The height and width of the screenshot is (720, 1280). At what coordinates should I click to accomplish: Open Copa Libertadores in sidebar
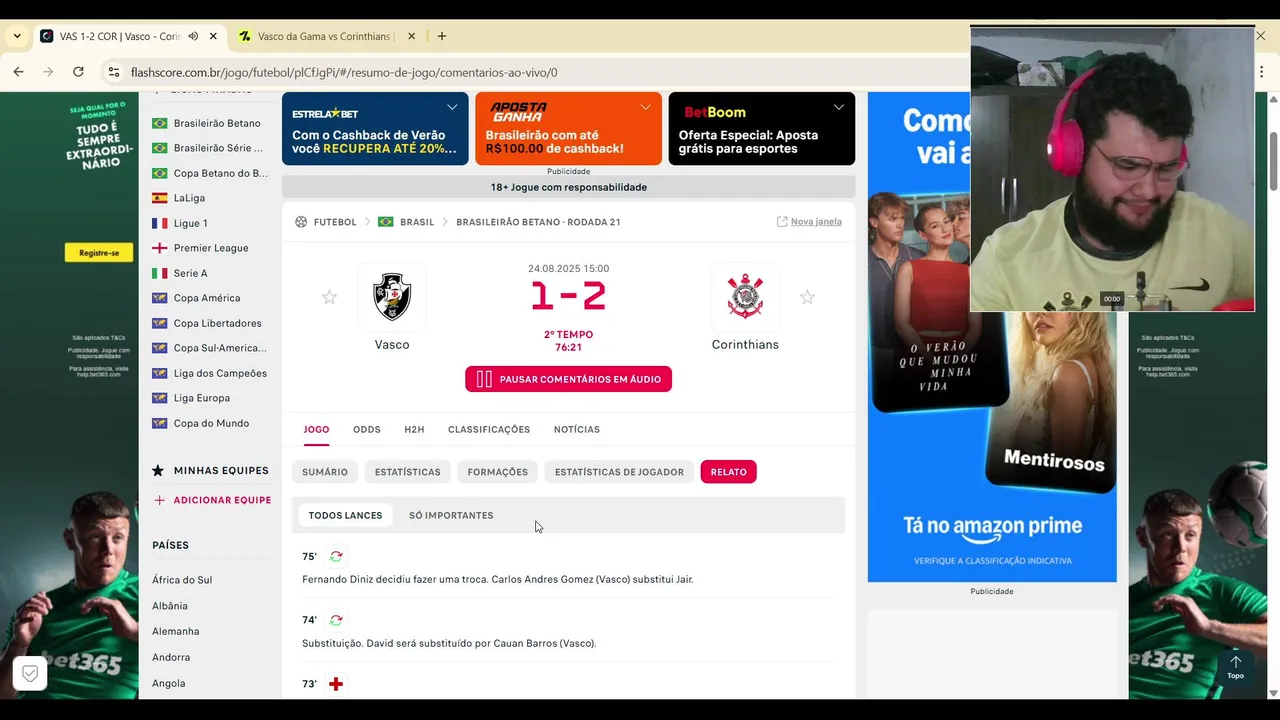coord(207,323)
